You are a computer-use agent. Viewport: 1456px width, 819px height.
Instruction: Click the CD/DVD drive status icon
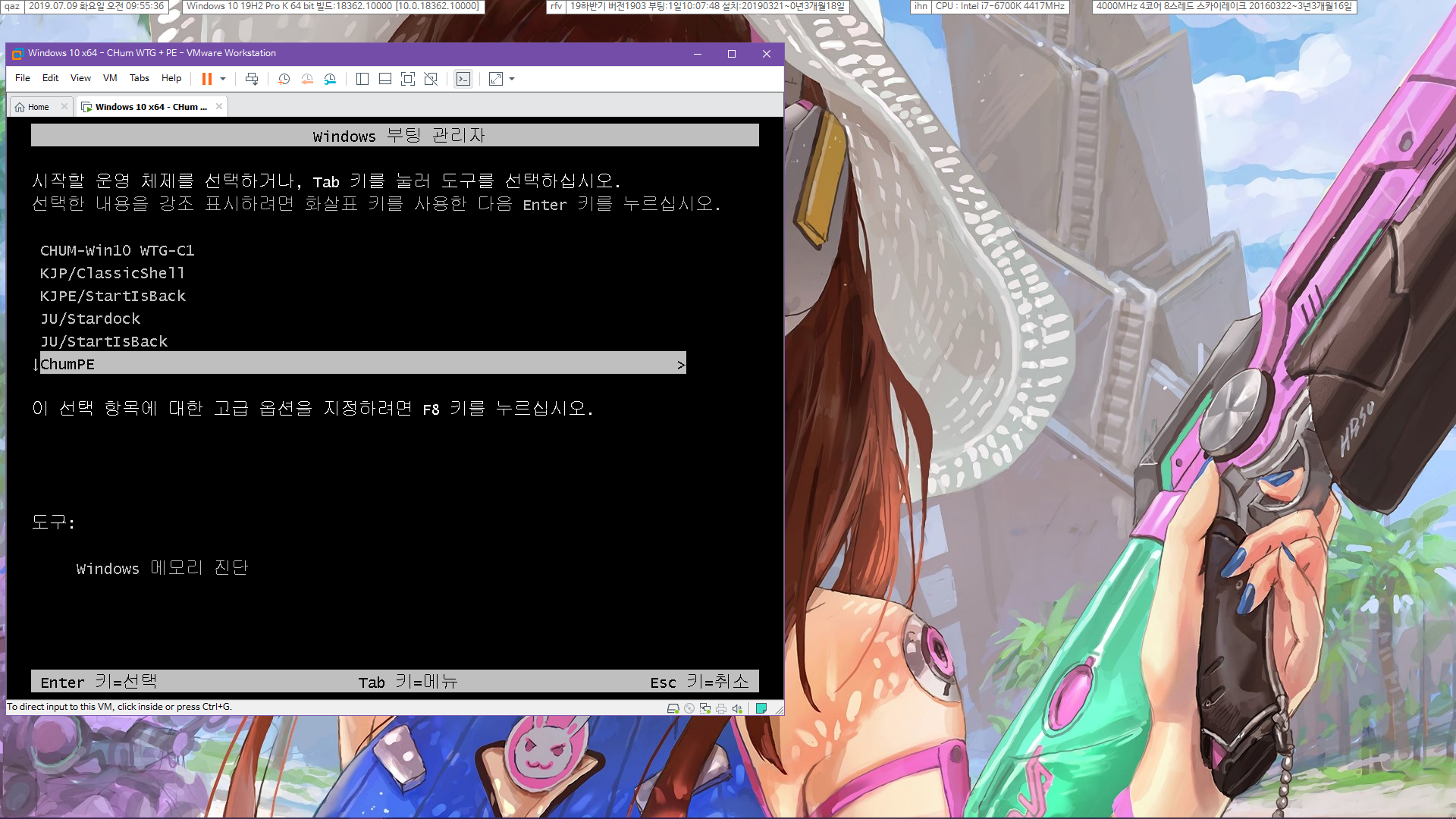pos(689,708)
